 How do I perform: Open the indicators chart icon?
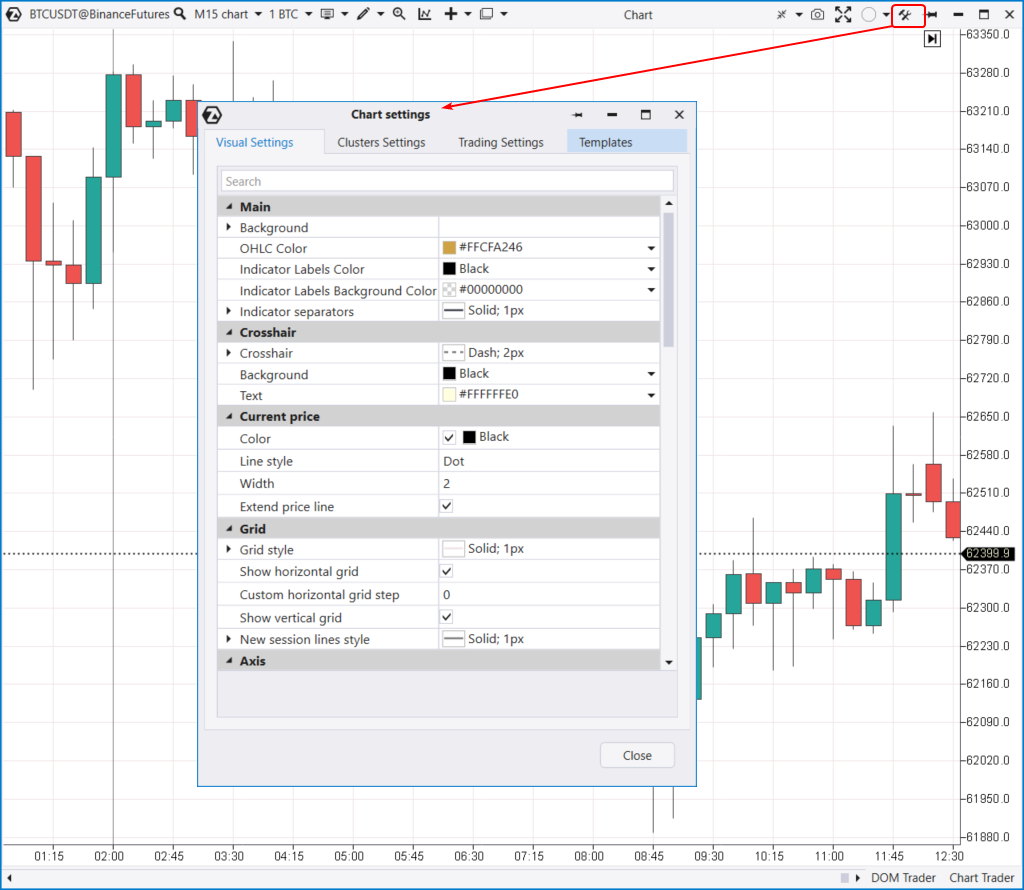tap(425, 14)
